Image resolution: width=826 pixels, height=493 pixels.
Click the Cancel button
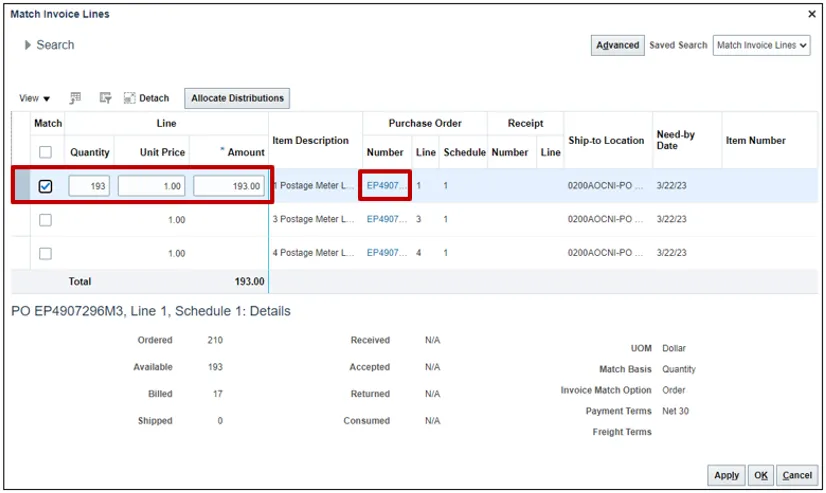click(x=797, y=475)
